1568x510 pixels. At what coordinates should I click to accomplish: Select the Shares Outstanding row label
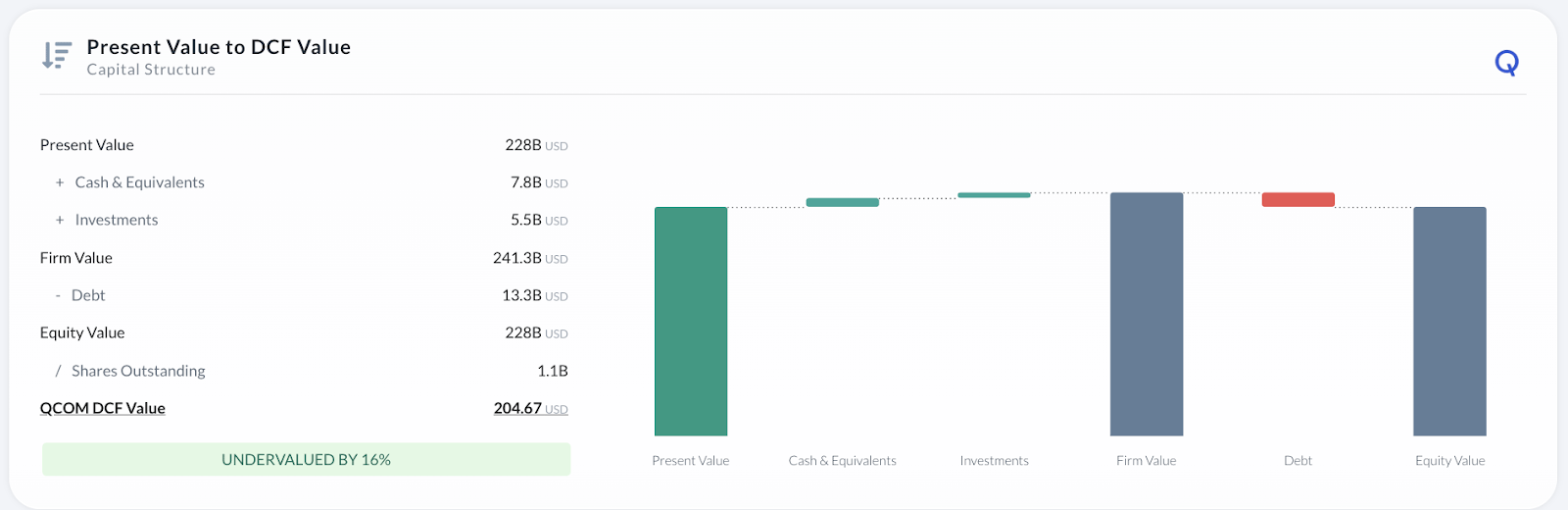click(138, 371)
